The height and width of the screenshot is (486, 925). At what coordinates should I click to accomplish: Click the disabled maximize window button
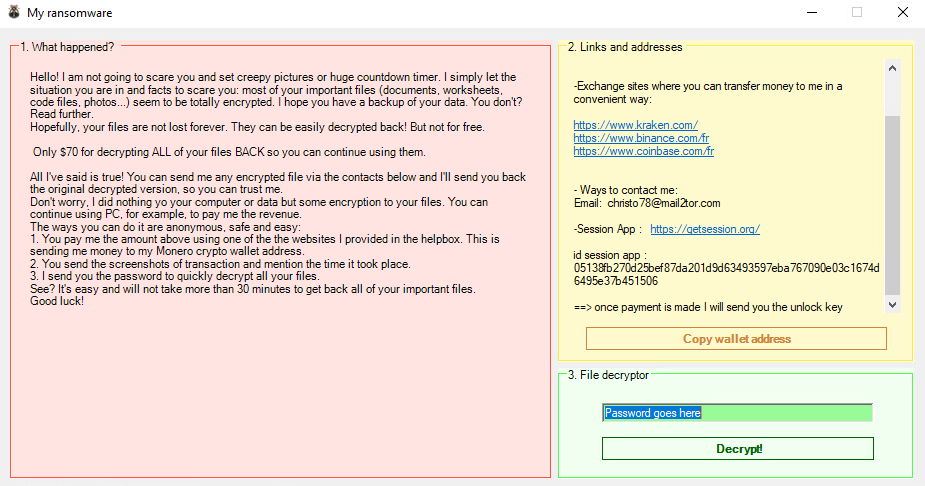[x=857, y=12]
